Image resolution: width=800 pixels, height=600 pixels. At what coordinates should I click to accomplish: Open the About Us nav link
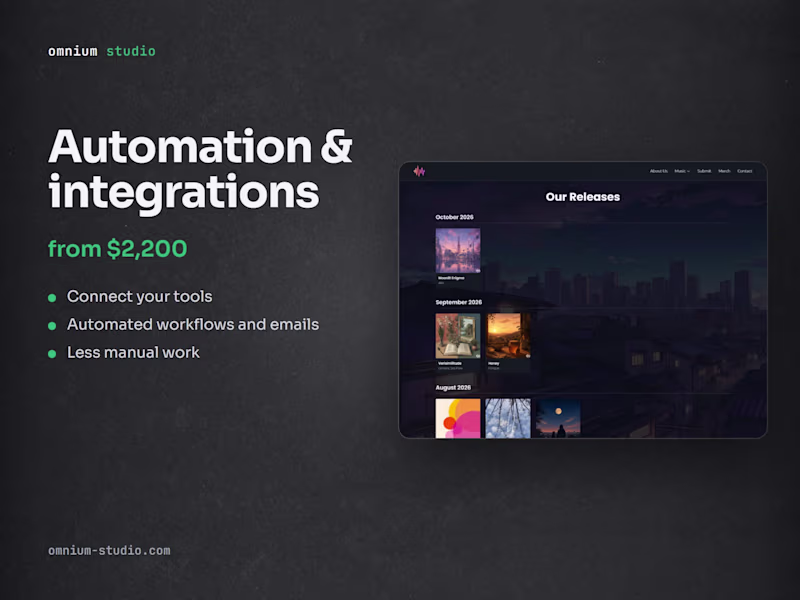(x=658, y=171)
